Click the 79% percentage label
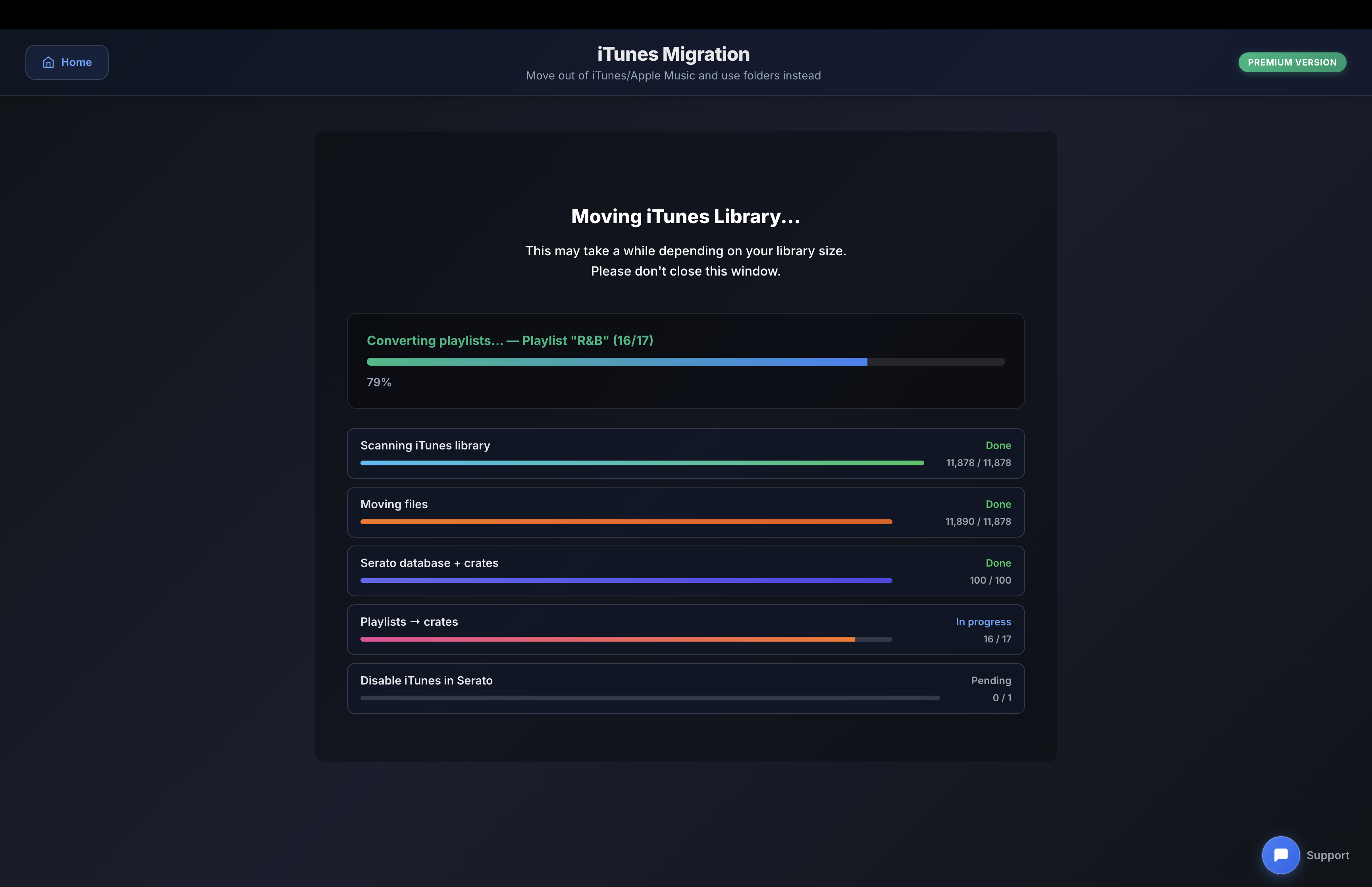The image size is (1372, 887). tap(379, 382)
